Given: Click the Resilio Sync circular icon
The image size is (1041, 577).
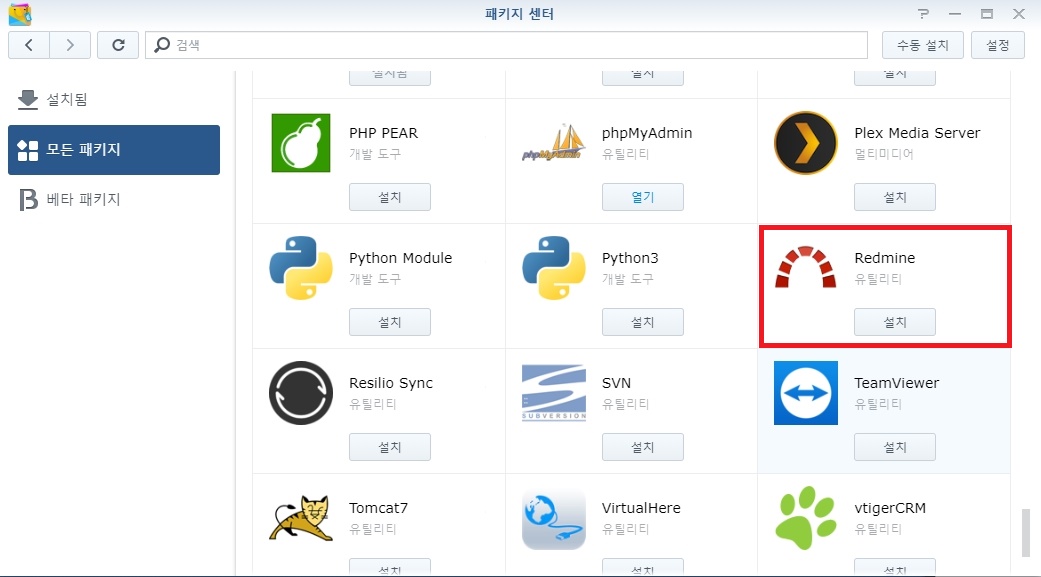Looking at the screenshot, I should click(301, 393).
